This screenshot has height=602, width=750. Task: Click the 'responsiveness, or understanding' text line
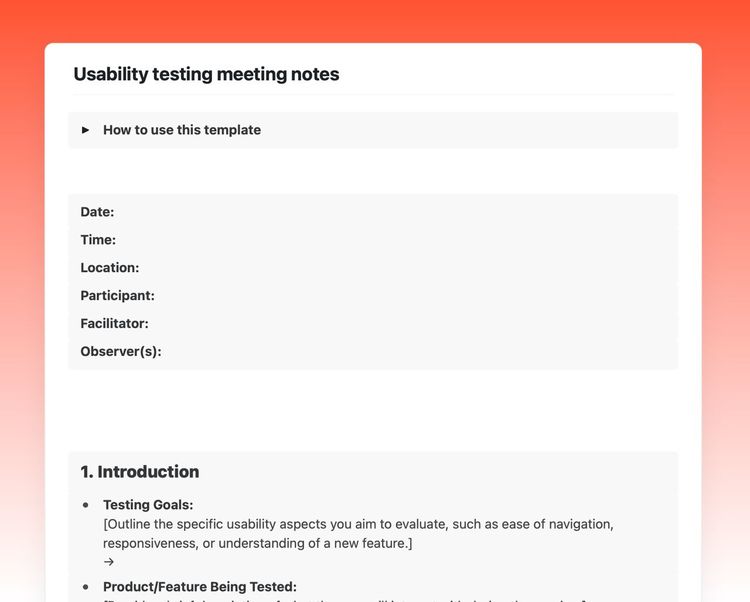pyautogui.click(x=257, y=543)
